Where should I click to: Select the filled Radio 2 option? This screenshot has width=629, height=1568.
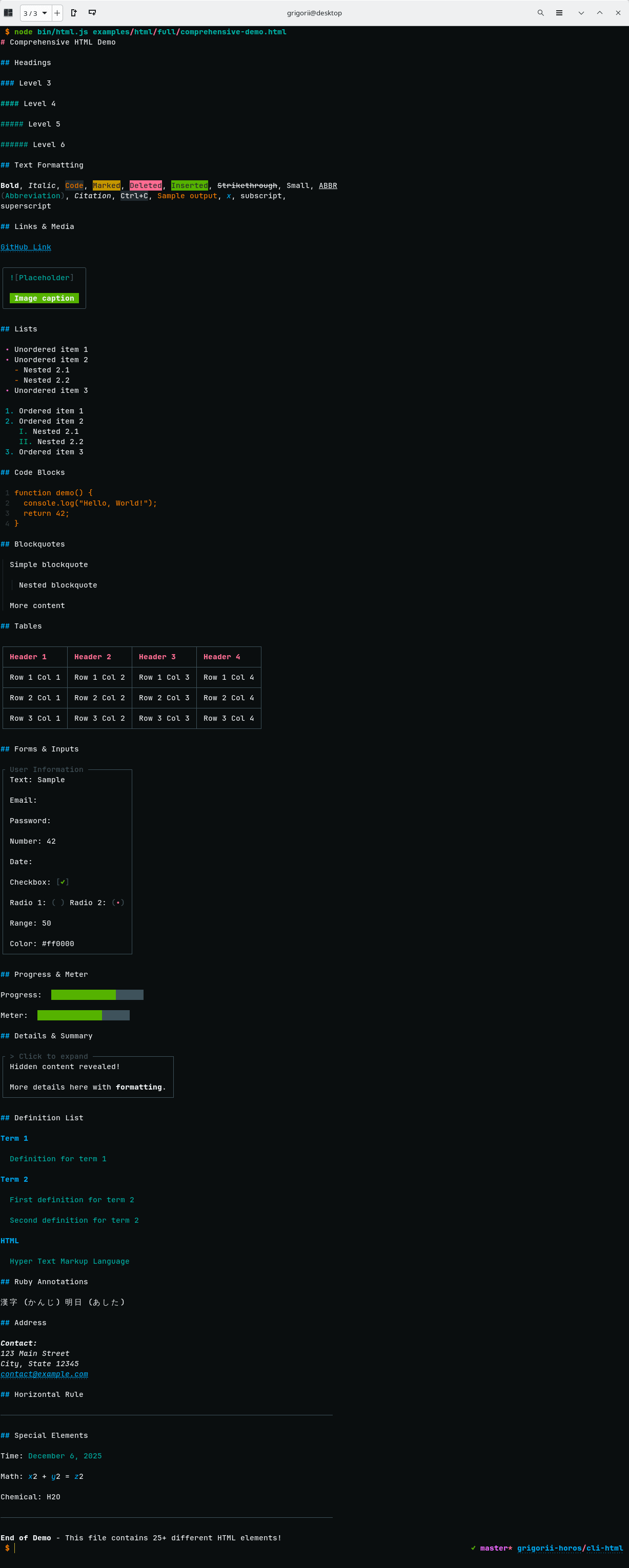click(x=118, y=903)
